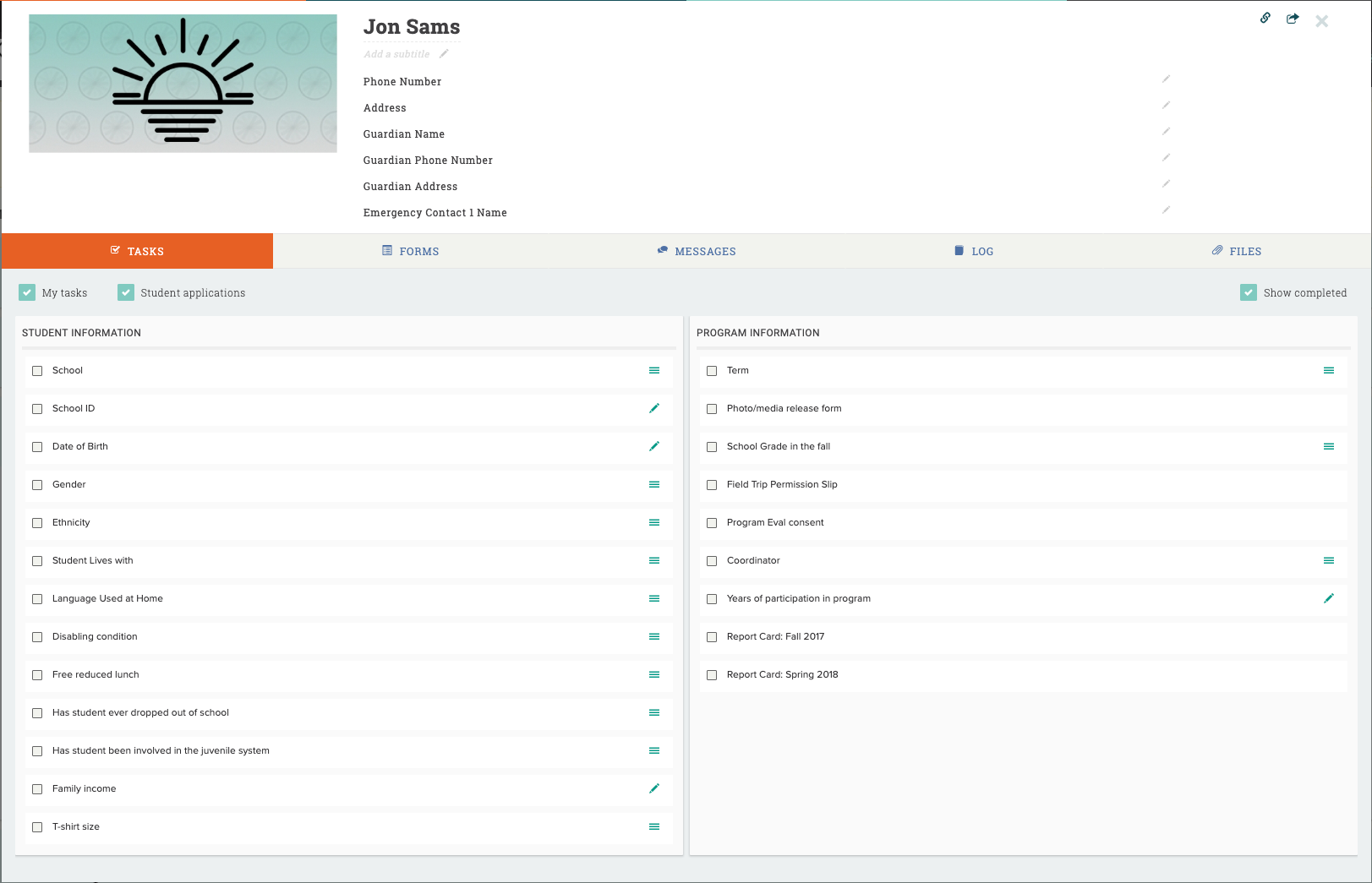Toggle the Show completed checkbox
The height and width of the screenshot is (883, 1372).
pos(1249,292)
